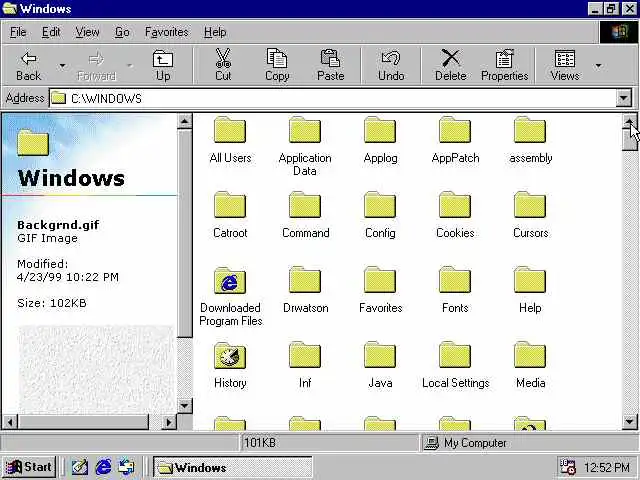
Task: Click the file list scroll down arrow
Action: tap(629, 421)
